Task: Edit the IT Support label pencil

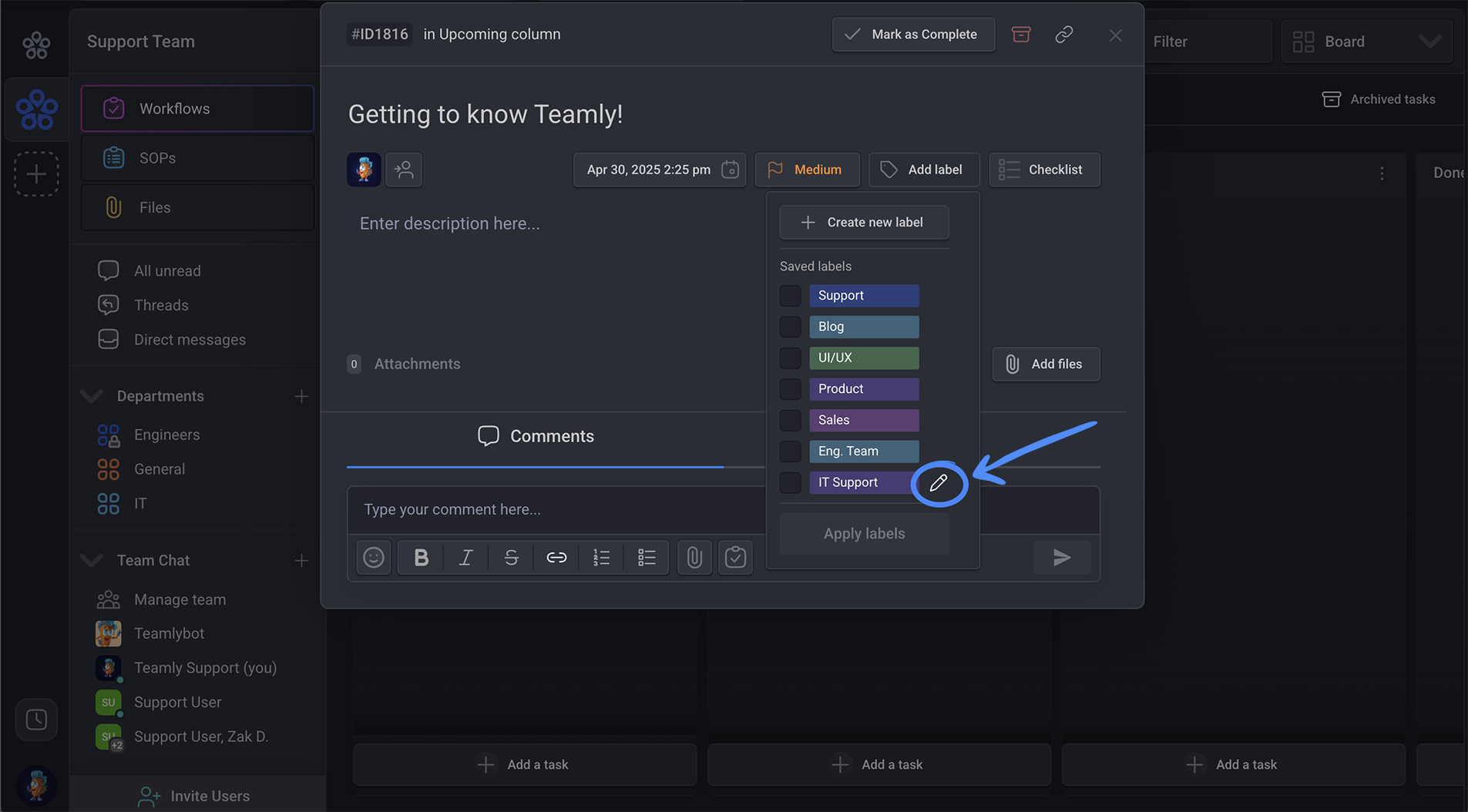Action: tap(939, 483)
